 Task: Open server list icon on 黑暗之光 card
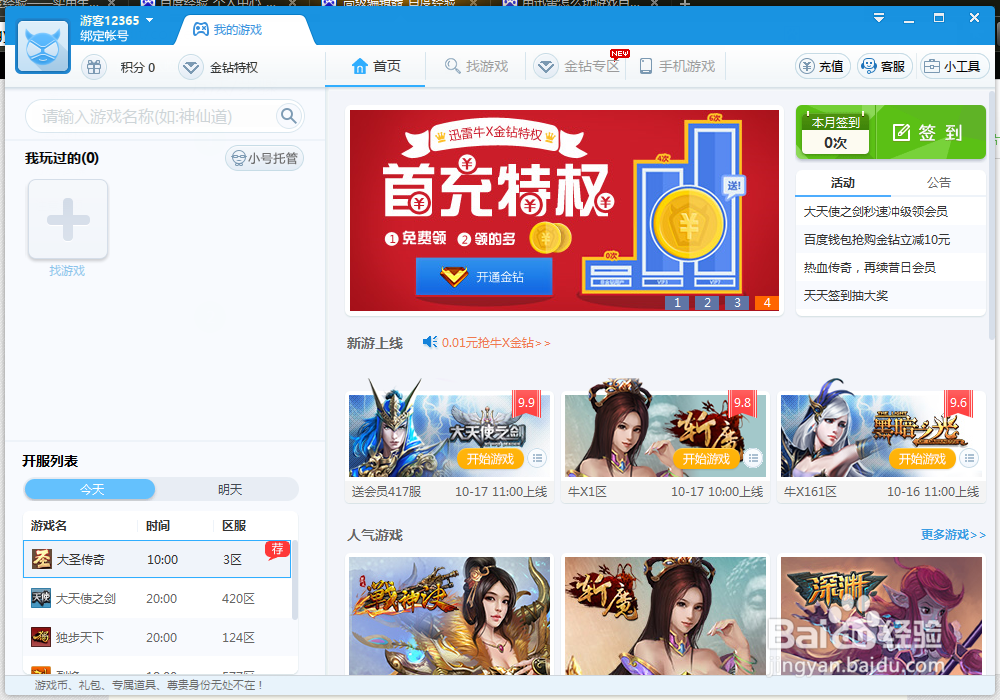click(x=970, y=458)
